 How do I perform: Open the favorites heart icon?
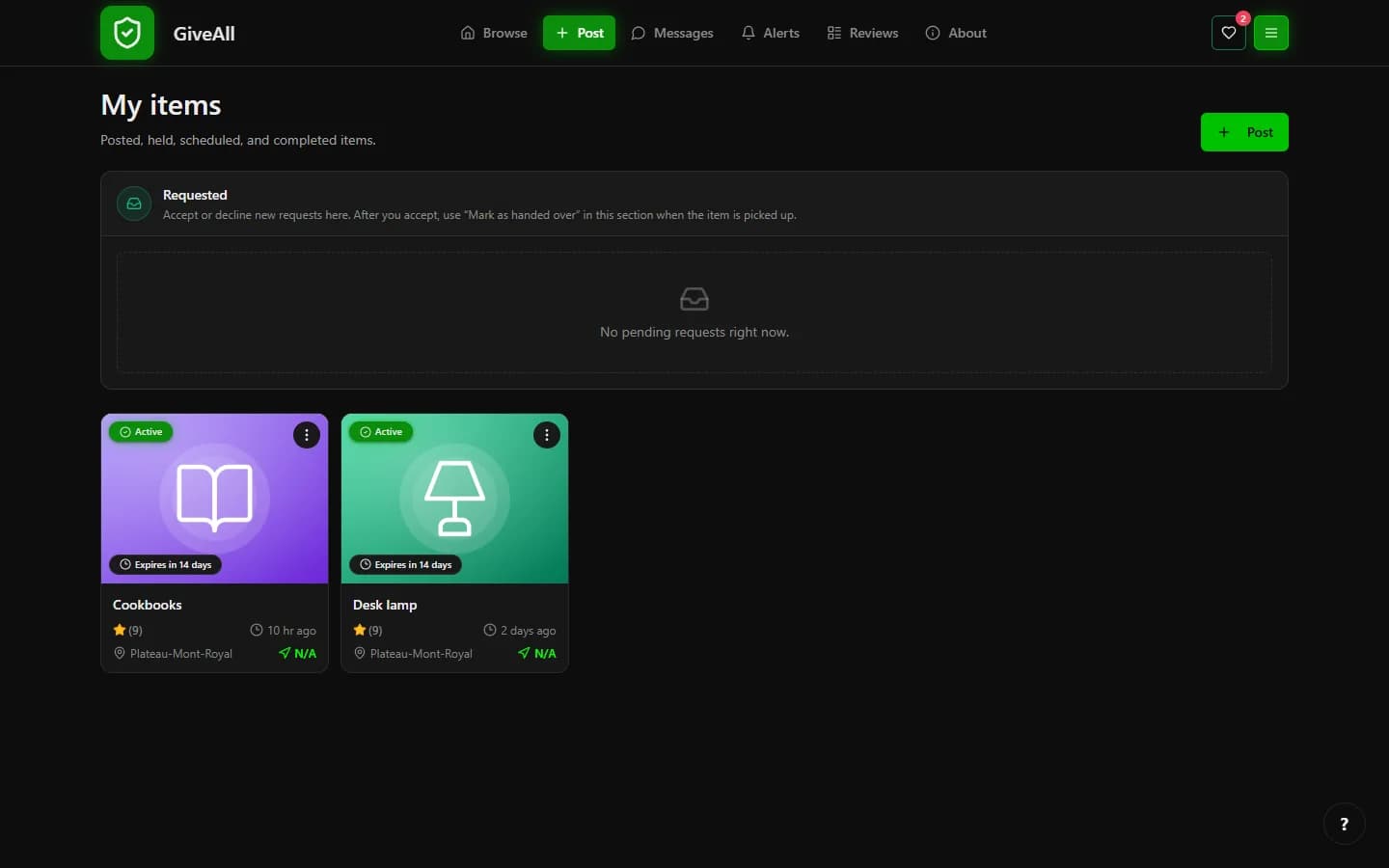[x=1228, y=33]
